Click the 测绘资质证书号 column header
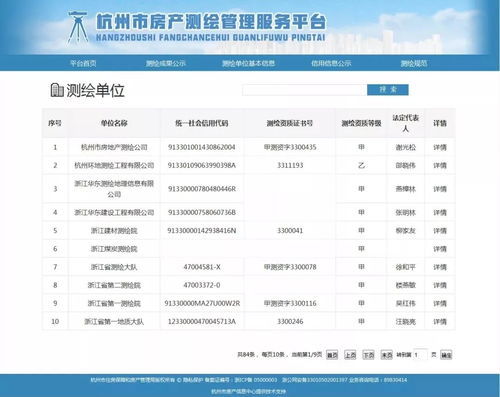 tap(290, 123)
